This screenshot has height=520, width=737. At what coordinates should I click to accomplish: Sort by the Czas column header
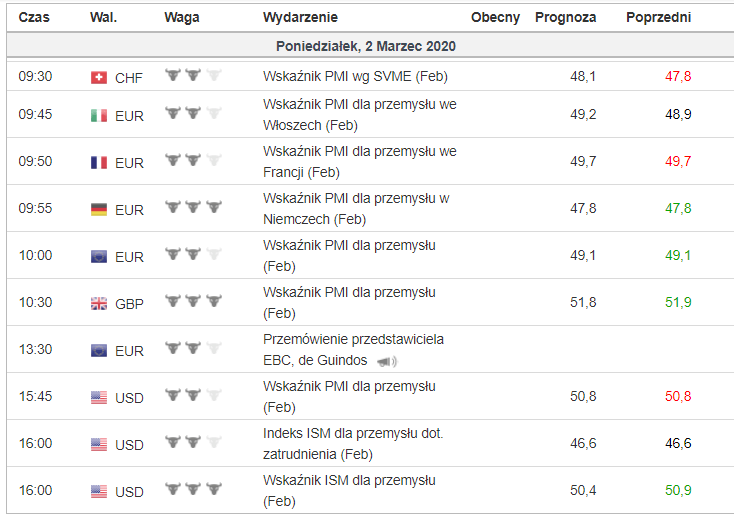pyautogui.click(x=35, y=18)
